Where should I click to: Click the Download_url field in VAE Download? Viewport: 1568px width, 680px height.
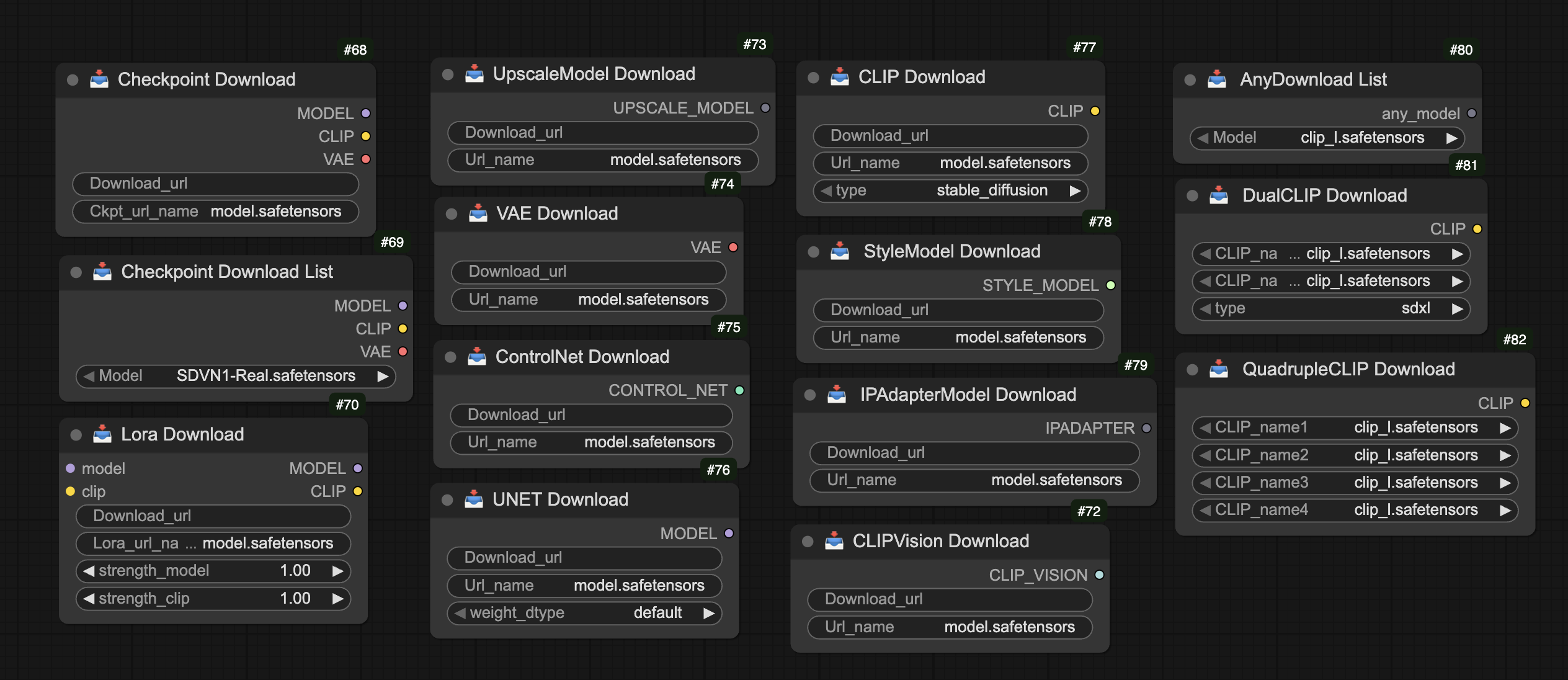pos(589,272)
